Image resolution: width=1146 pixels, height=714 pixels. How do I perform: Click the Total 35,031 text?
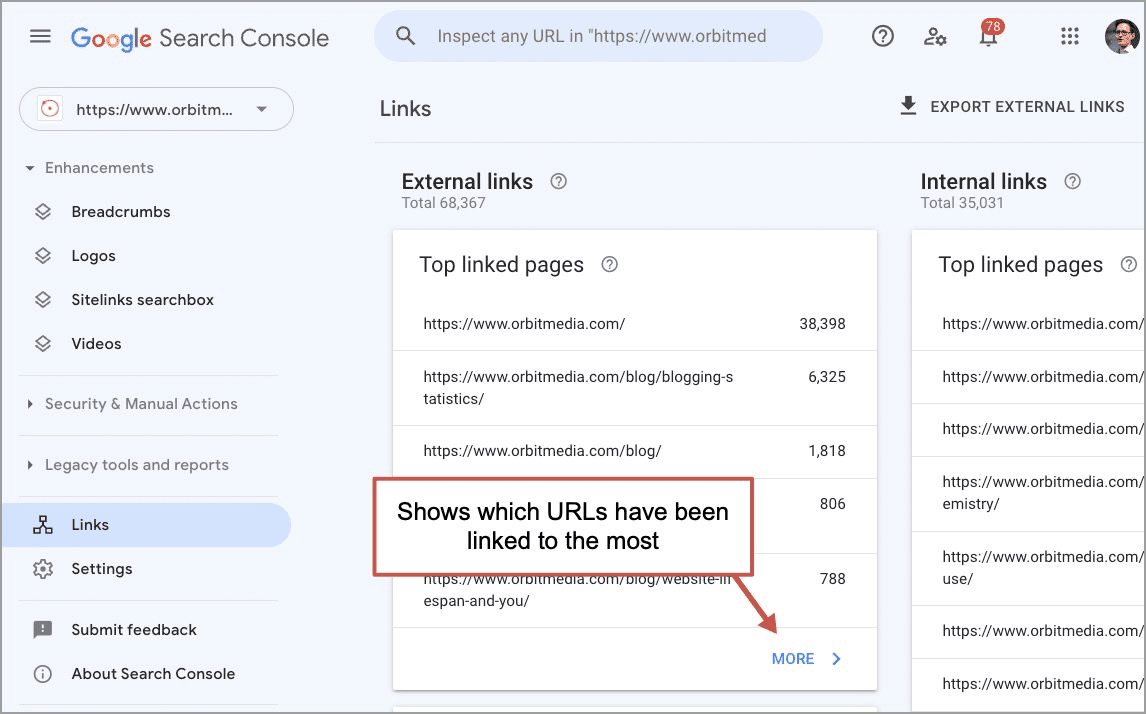[x=962, y=203]
